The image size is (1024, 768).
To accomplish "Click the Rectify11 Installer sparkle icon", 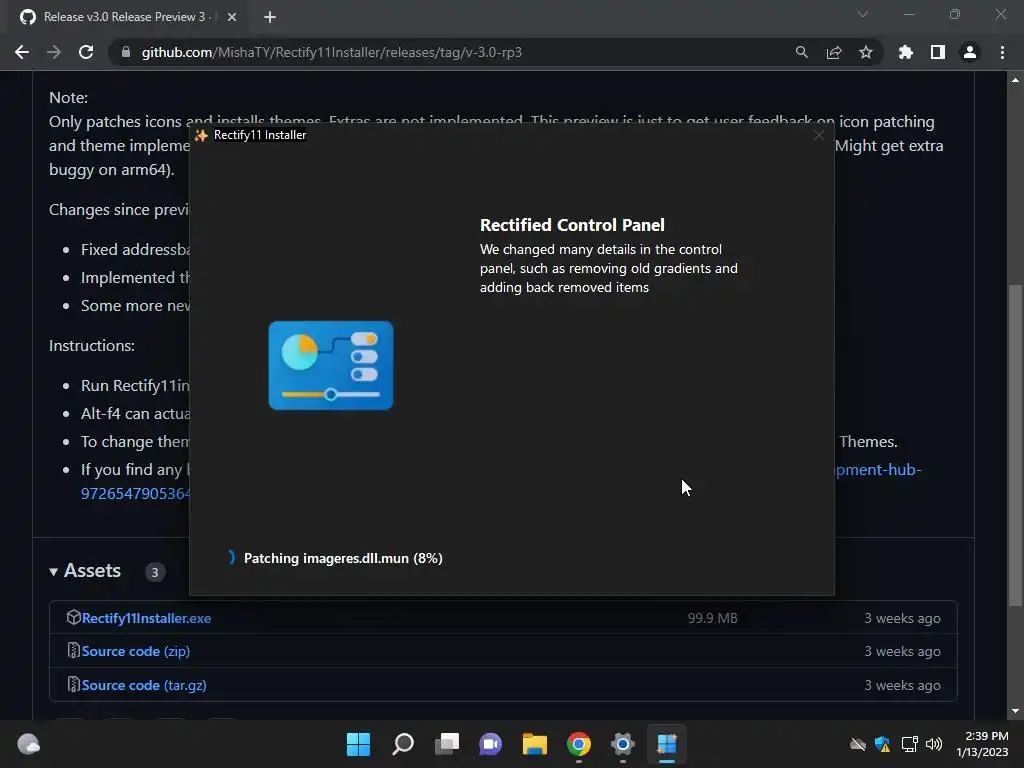I will click(201, 135).
